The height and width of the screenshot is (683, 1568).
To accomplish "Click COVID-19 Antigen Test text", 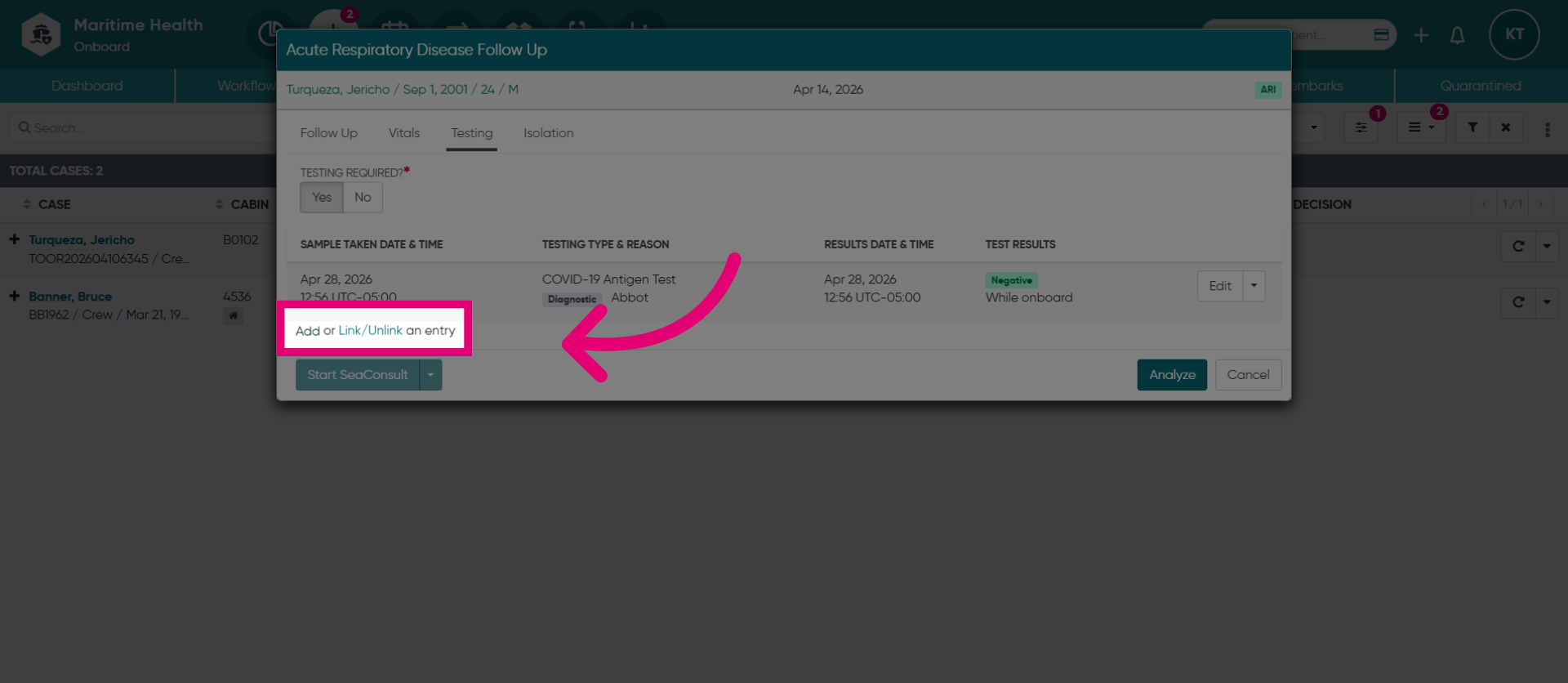I will [x=608, y=279].
